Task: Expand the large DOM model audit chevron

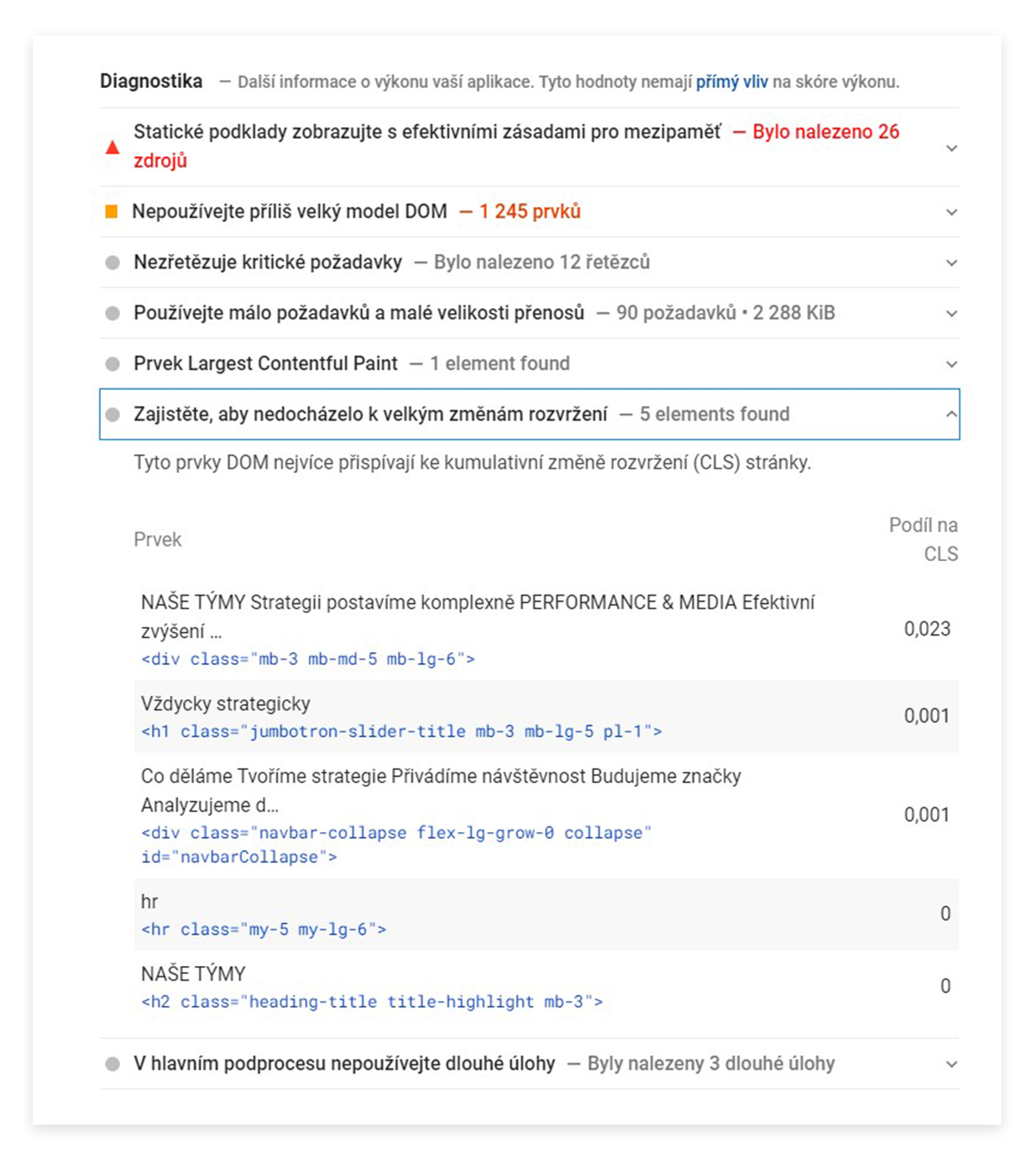Action: click(x=951, y=212)
